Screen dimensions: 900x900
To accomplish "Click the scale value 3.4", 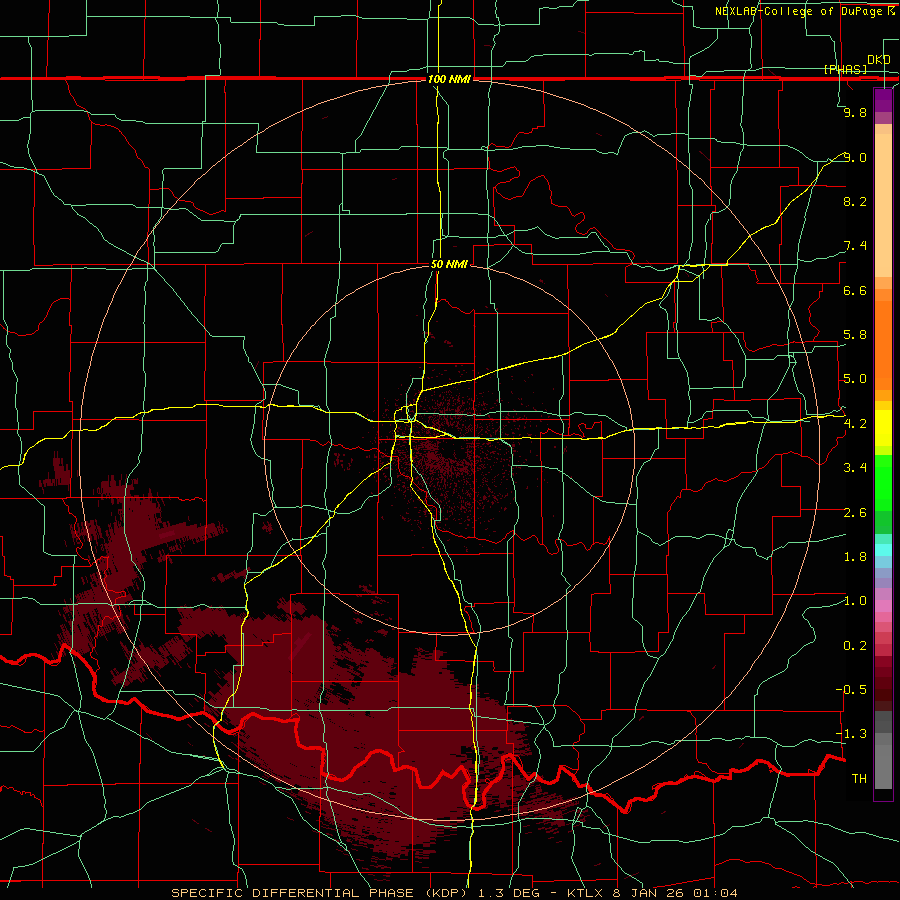I will pos(855,468).
